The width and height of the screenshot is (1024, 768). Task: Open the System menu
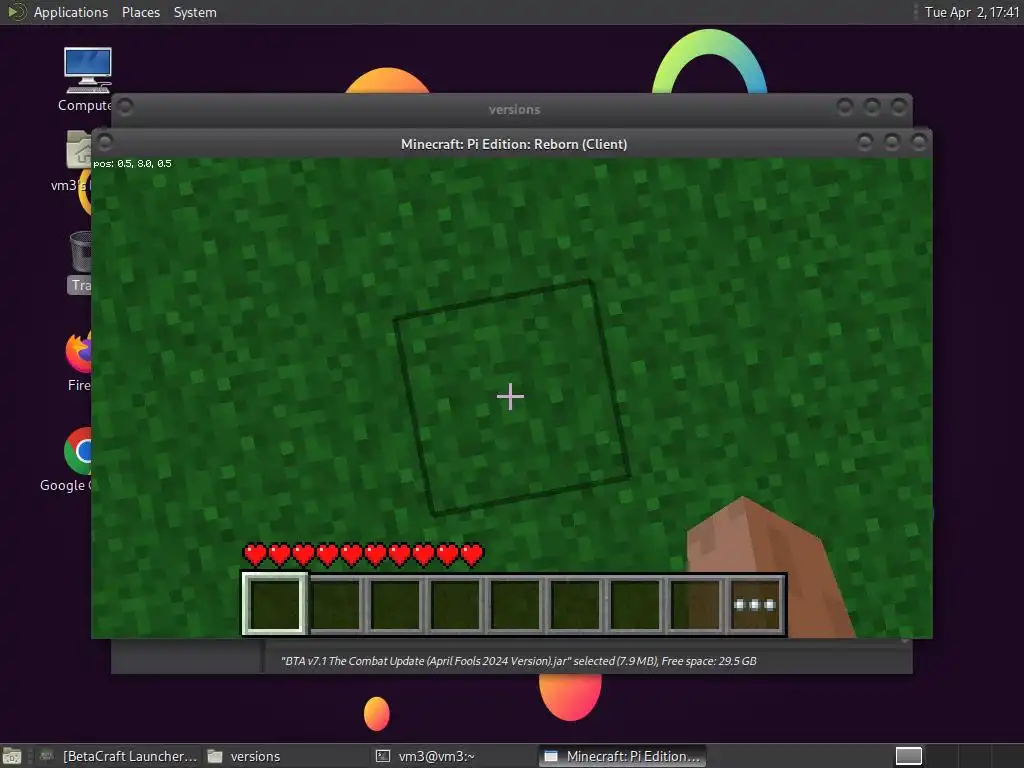click(195, 12)
